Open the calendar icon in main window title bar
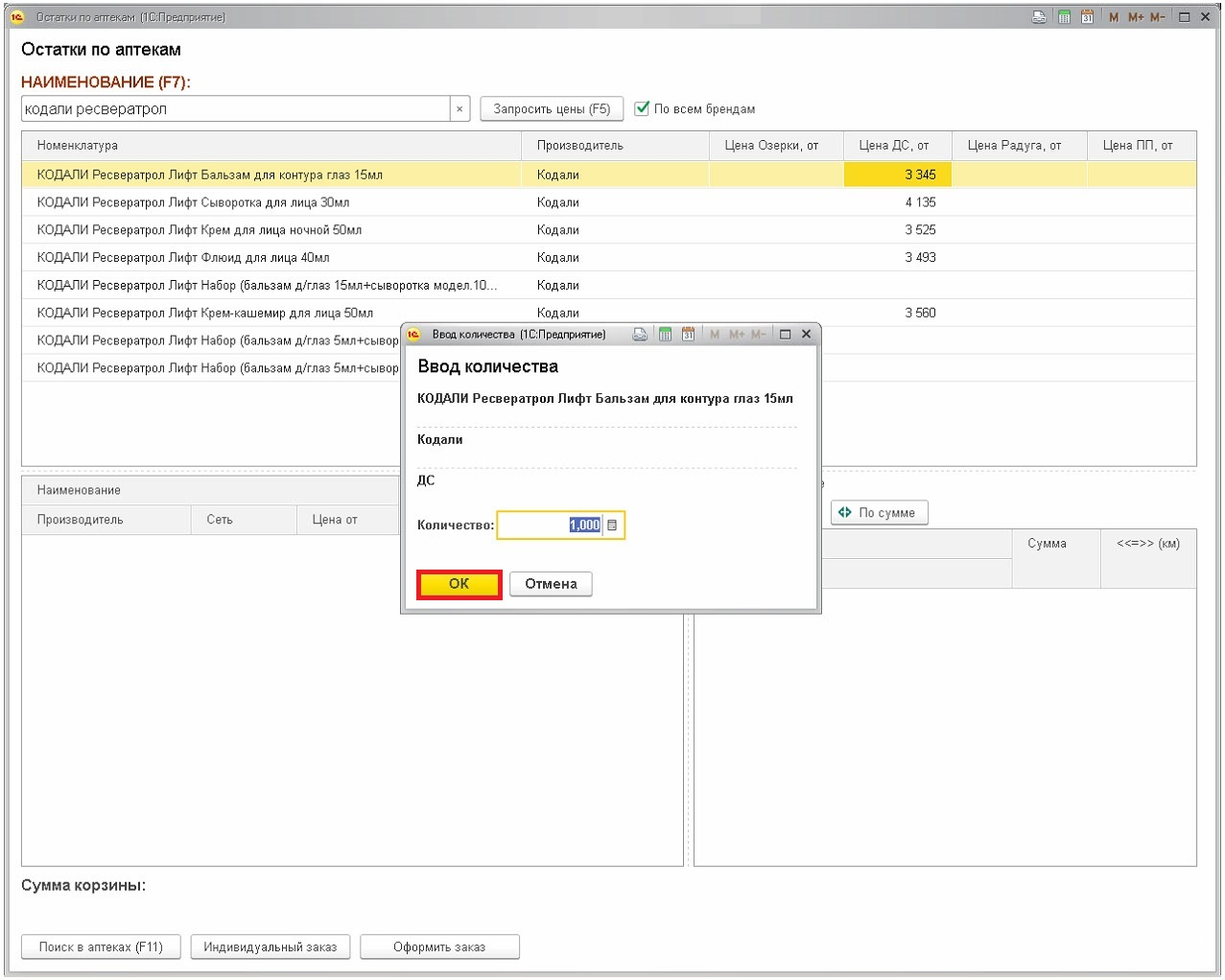Viewport: 1225px width, 980px height. [1087, 17]
